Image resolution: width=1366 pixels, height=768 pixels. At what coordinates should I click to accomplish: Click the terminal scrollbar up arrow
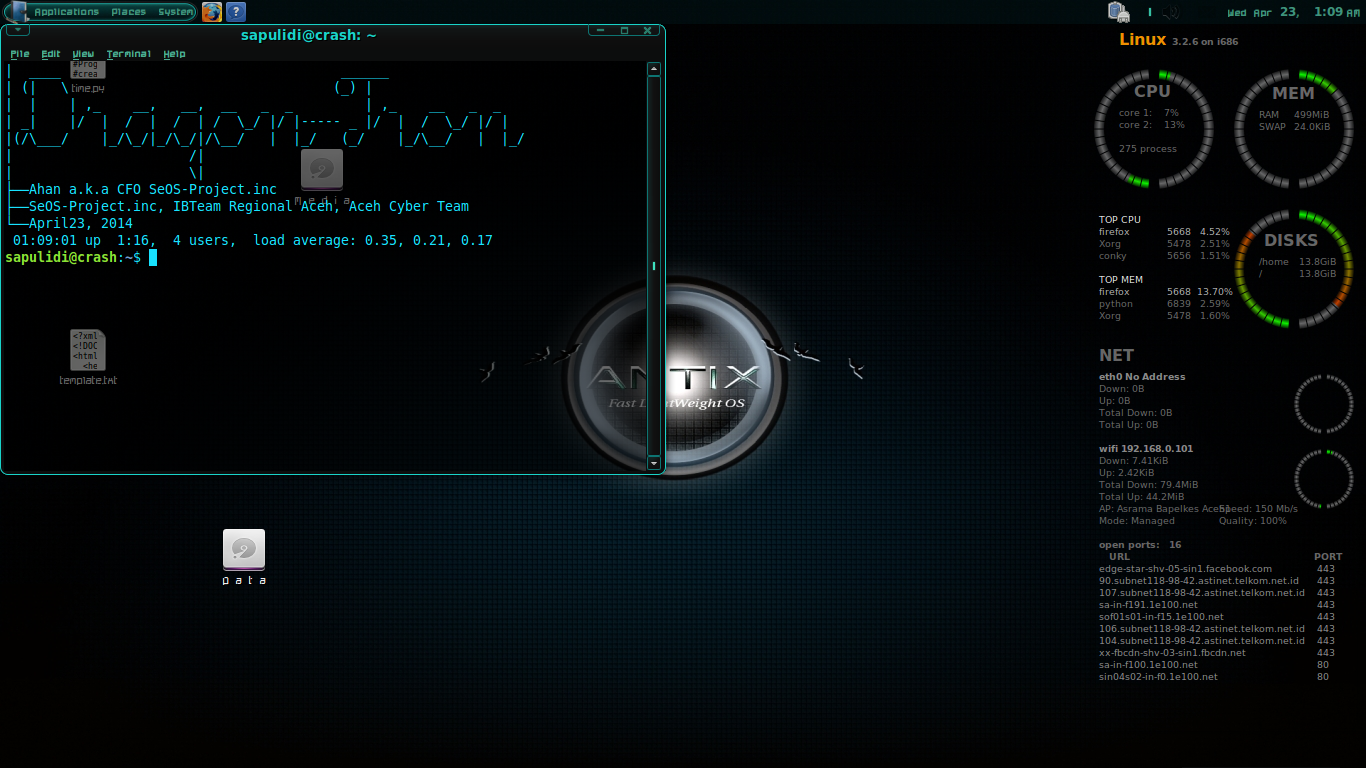coord(654,70)
